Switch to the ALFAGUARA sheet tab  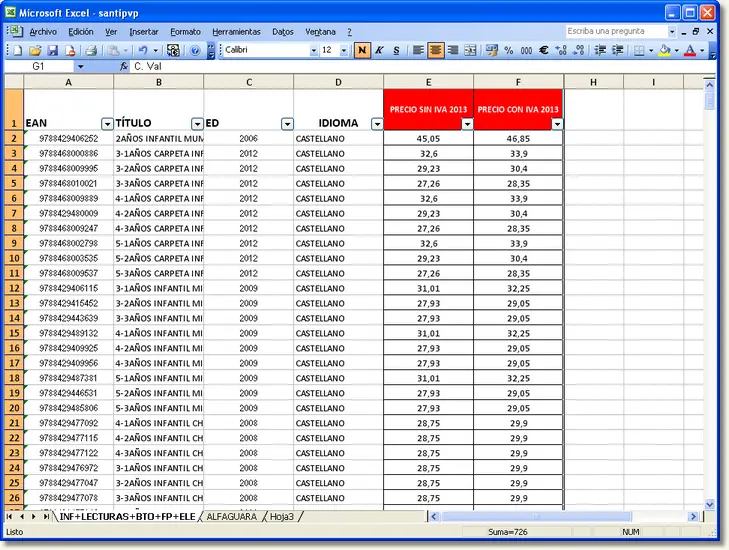[x=231, y=517]
